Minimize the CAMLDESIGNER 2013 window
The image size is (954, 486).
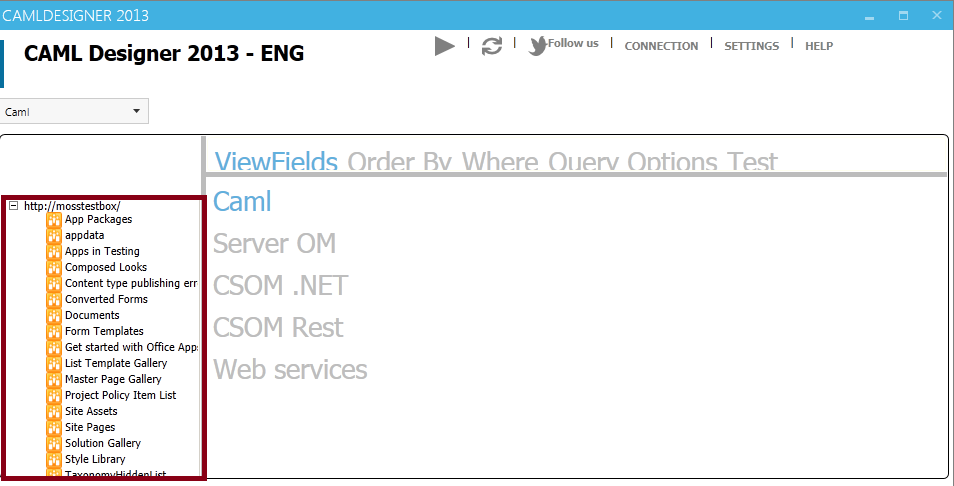[869, 16]
